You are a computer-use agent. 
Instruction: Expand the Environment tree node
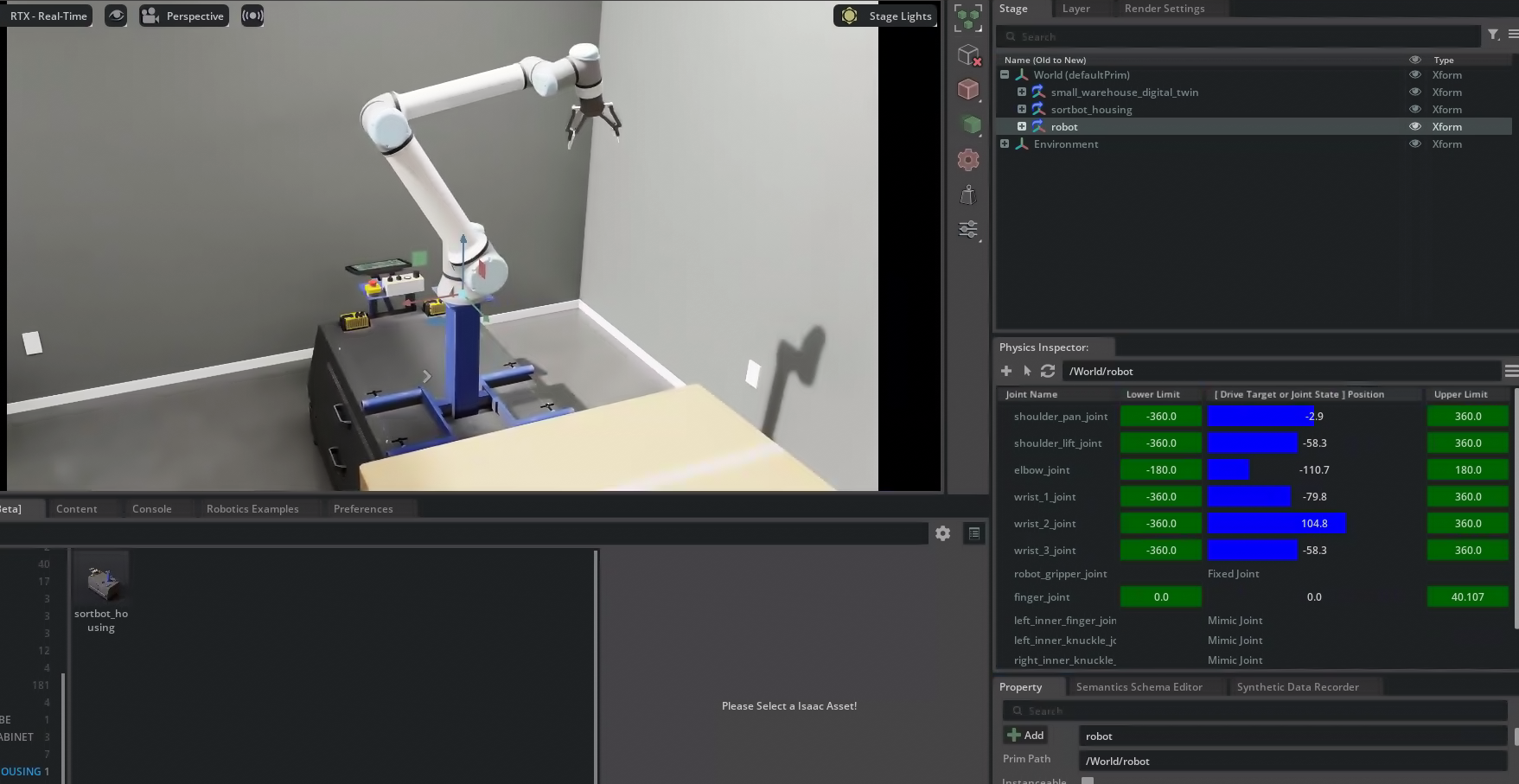click(1005, 143)
